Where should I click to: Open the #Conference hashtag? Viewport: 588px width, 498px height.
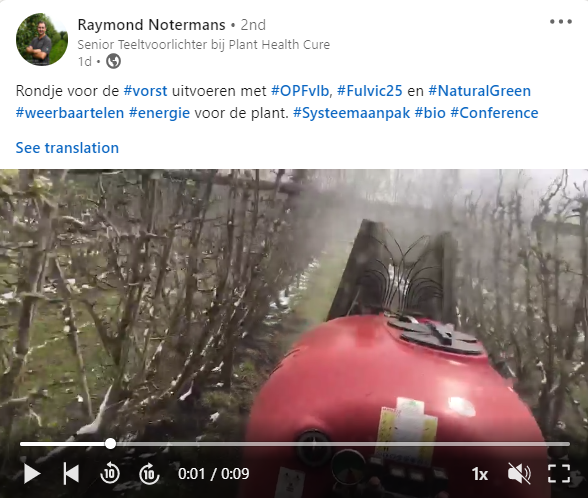494,113
